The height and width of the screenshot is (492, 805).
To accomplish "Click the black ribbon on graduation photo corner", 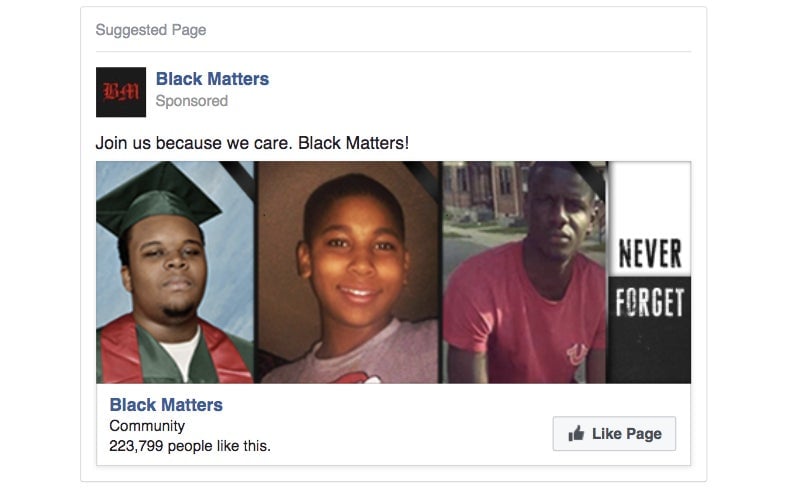I will click(238, 178).
